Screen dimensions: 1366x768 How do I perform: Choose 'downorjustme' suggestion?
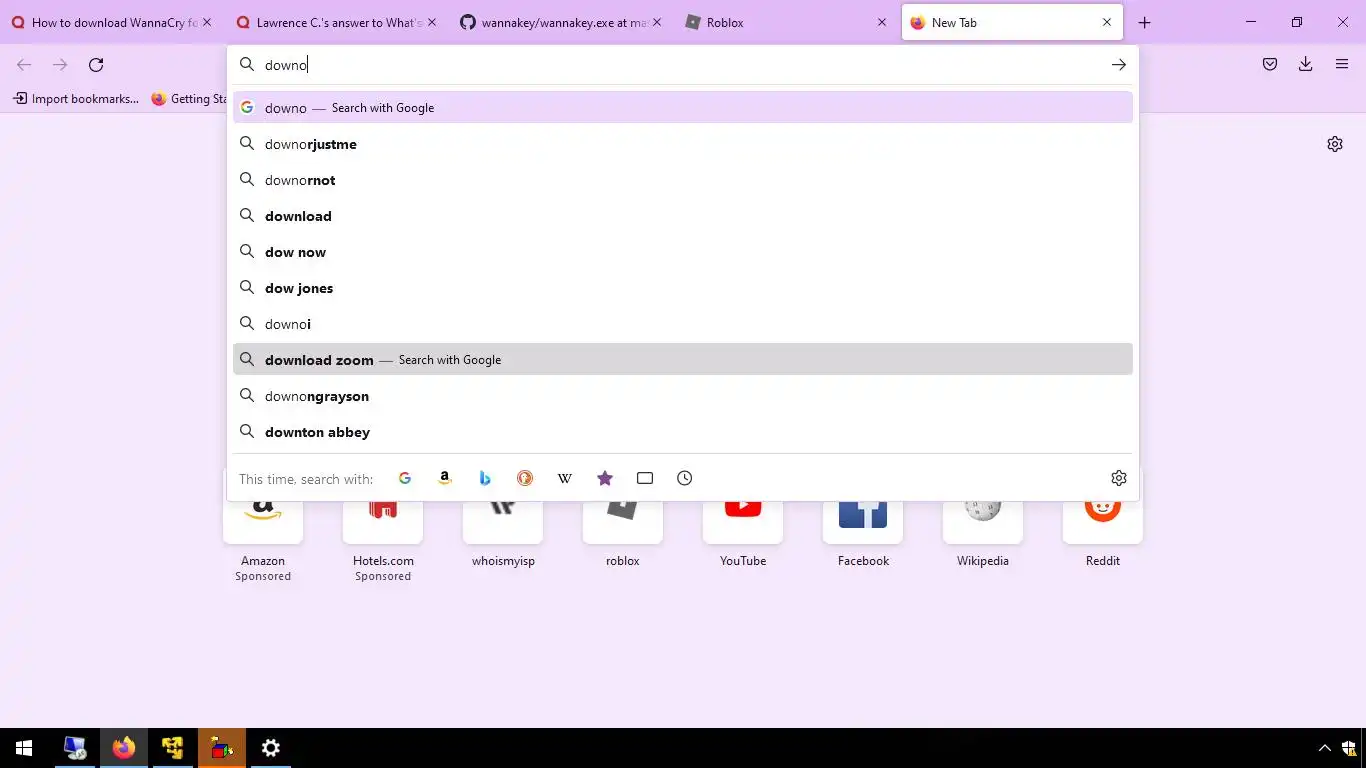tap(683, 144)
